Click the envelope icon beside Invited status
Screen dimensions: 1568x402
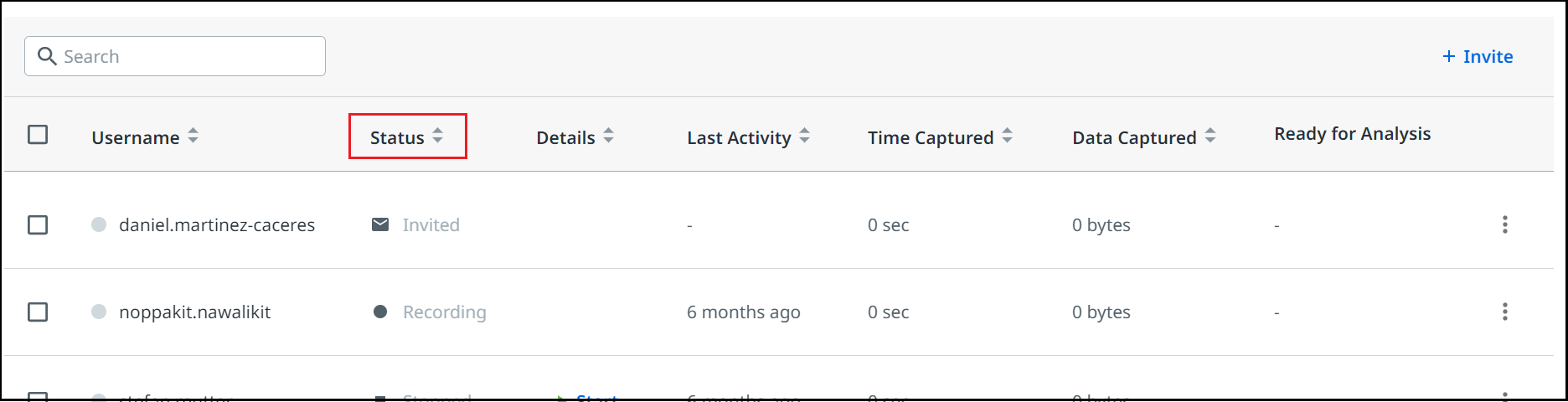point(380,224)
